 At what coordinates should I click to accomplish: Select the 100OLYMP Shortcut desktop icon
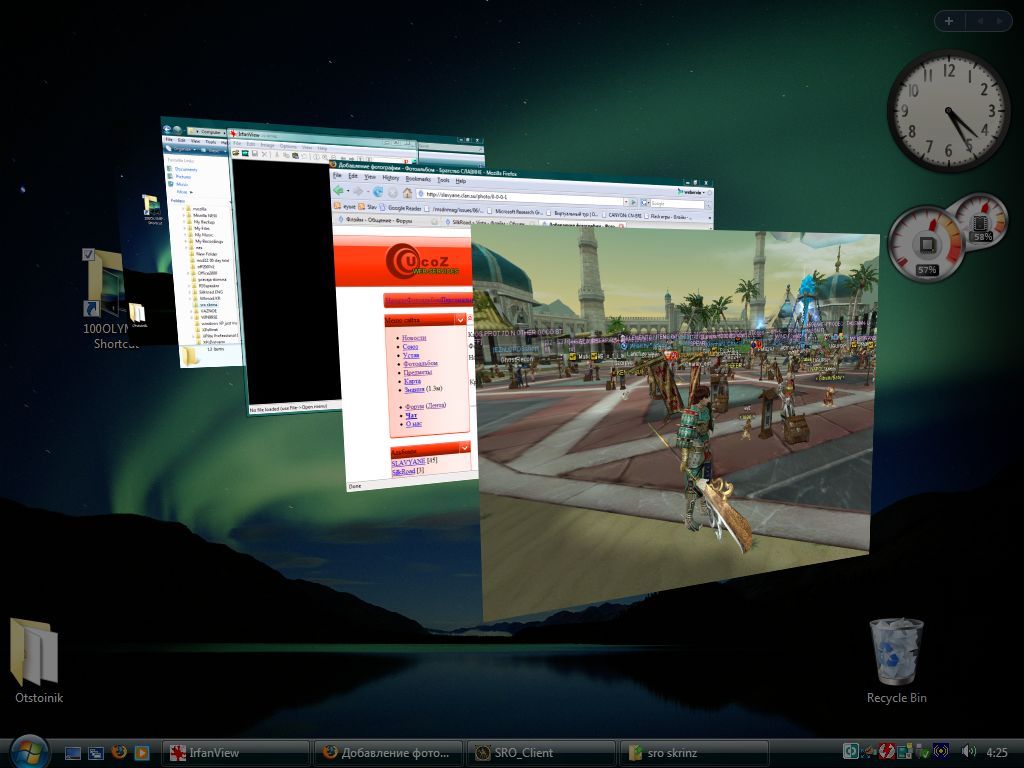click(108, 300)
